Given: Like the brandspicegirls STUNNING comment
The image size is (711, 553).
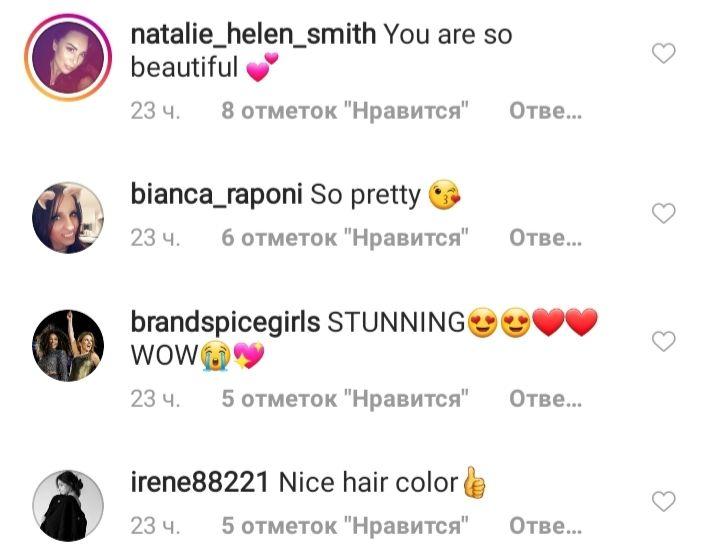Looking at the screenshot, I should pyautogui.click(x=663, y=341).
